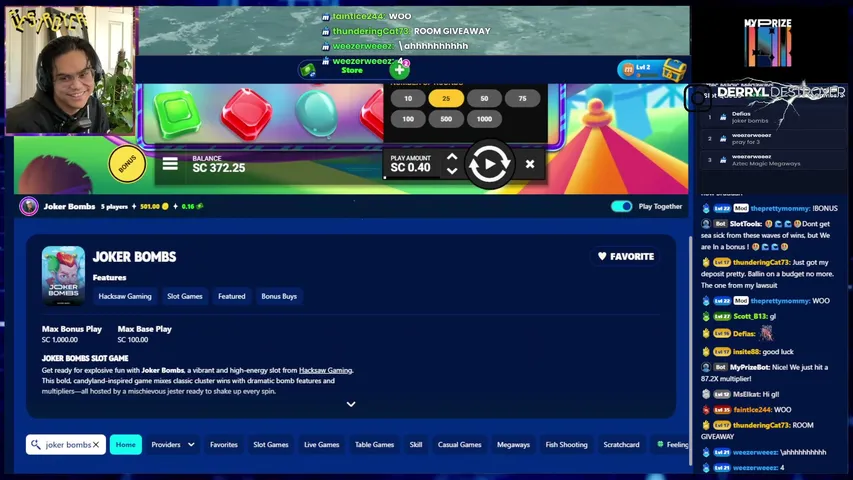Image resolution: width=853 pixels, height=480 pixels.
Task: Click insite88 good luck message
Action: [x=747, y=352]
